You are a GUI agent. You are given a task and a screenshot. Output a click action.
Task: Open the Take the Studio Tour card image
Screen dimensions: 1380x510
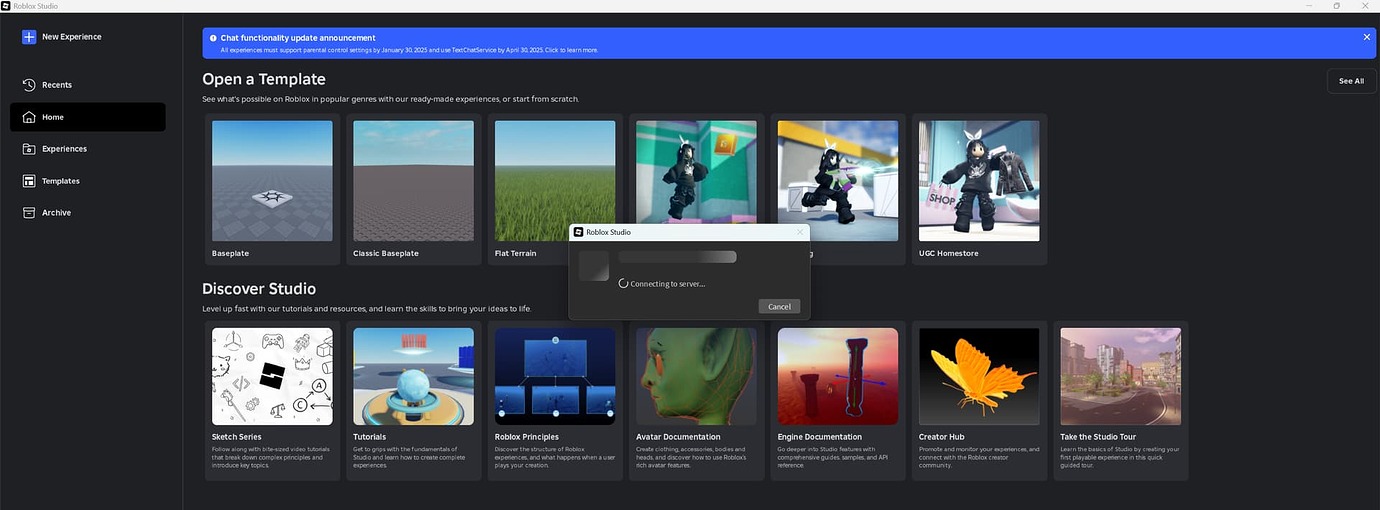1120,376
